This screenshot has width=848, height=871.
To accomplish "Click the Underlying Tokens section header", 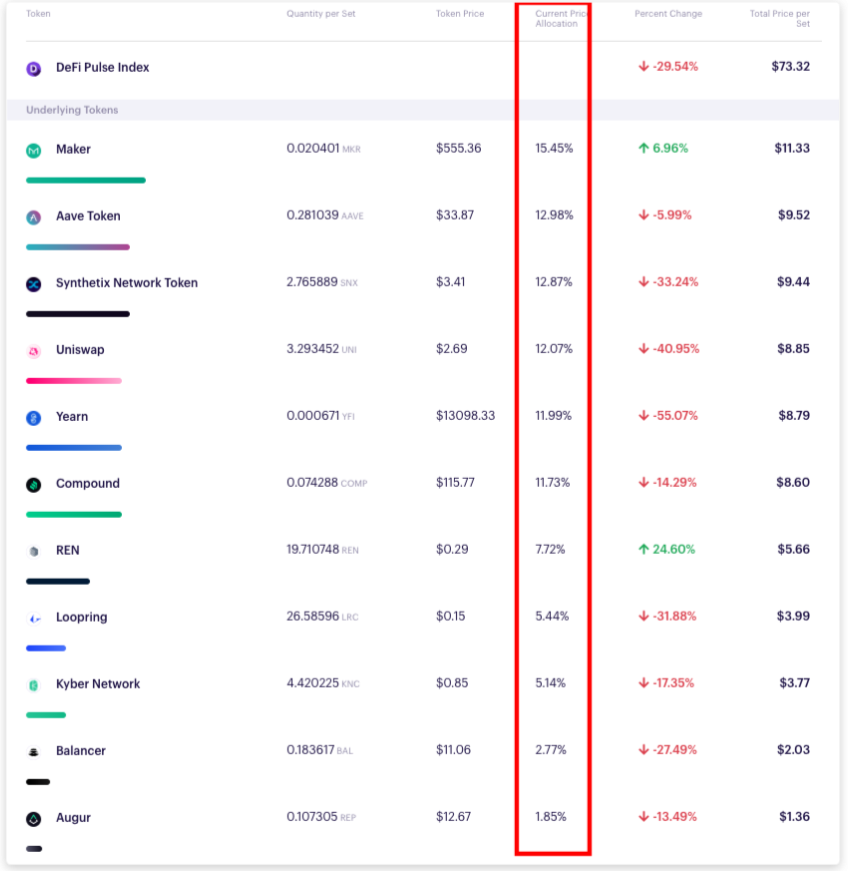I will (x=72, y=110).
